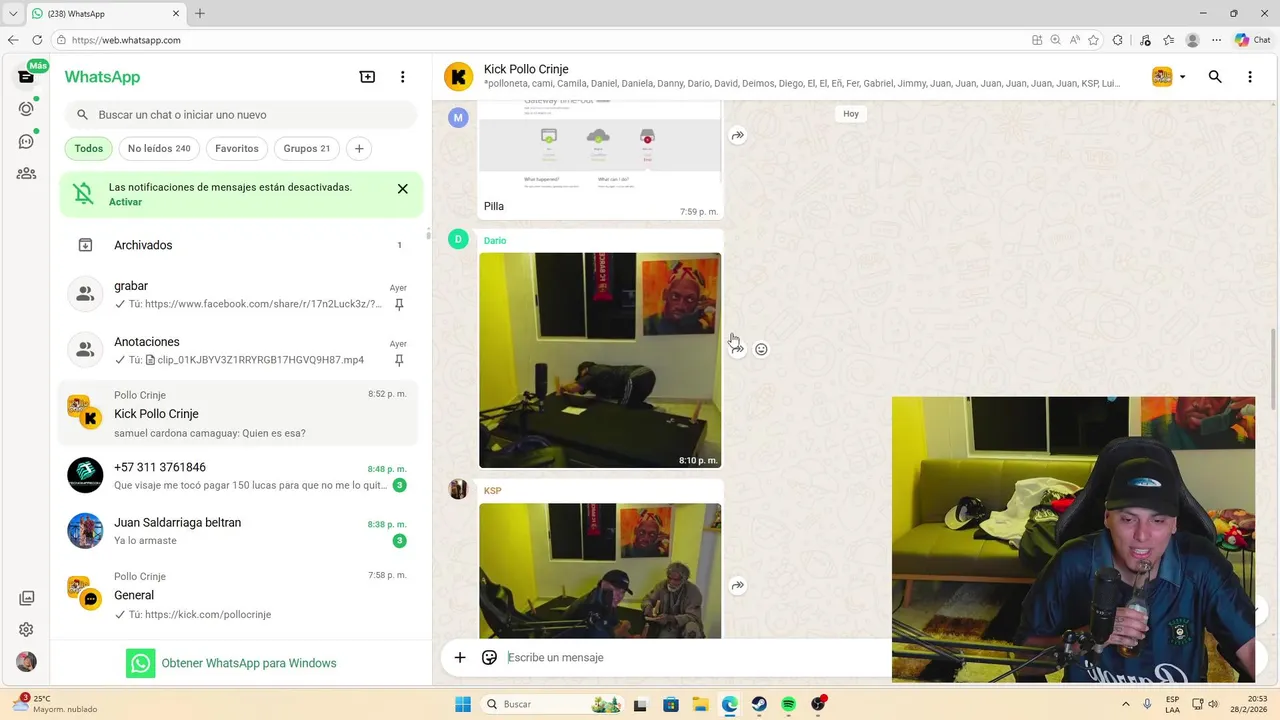Viewport: 1280px width, 720px height.
Task: Open media gallery icon in left rail
Action: [27, 598]
